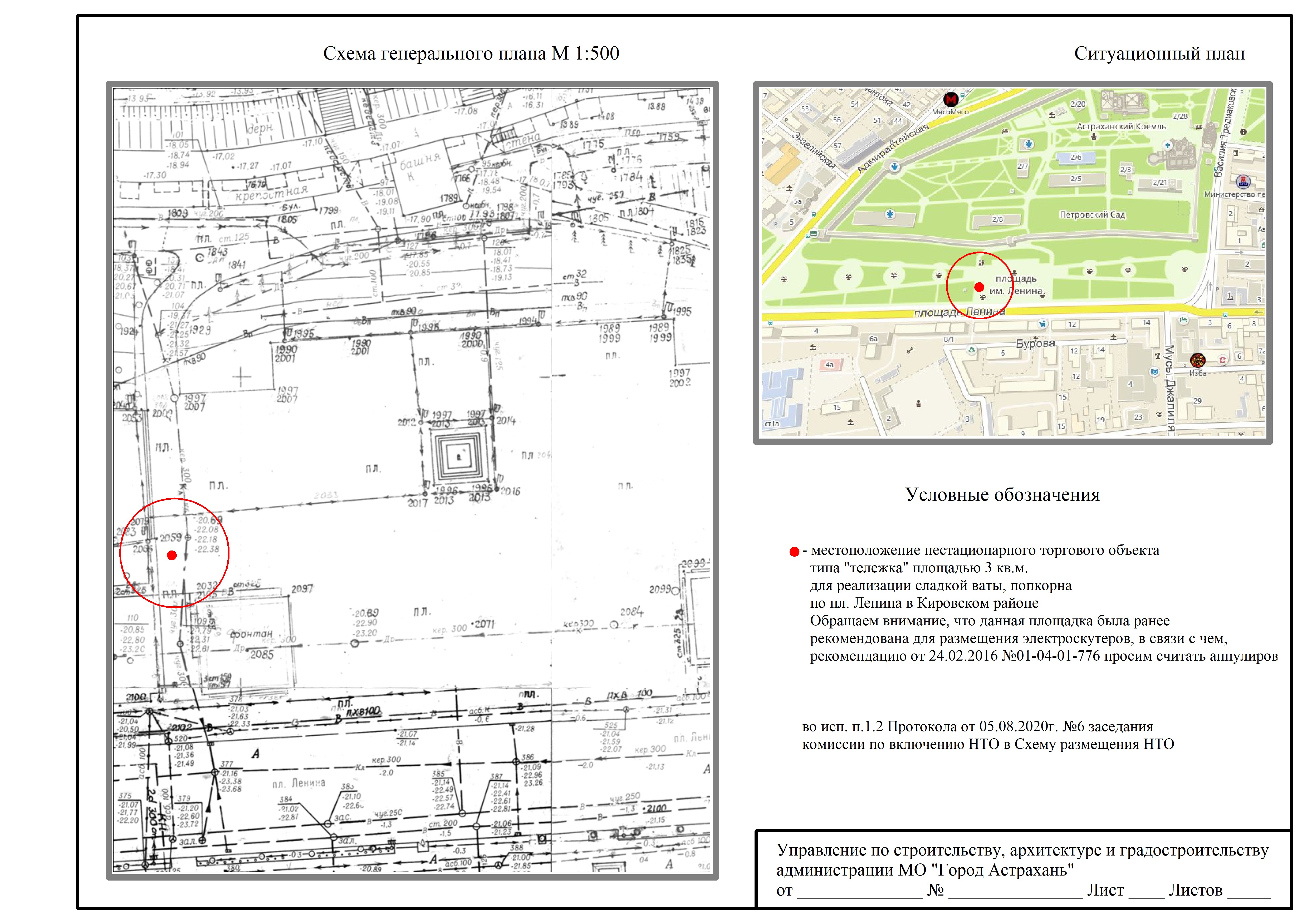The height and width of the screenshot is (924, 1307).
Task: Click the 'Схема генерального плана М 1:500' heading
Action: [471, 53]
